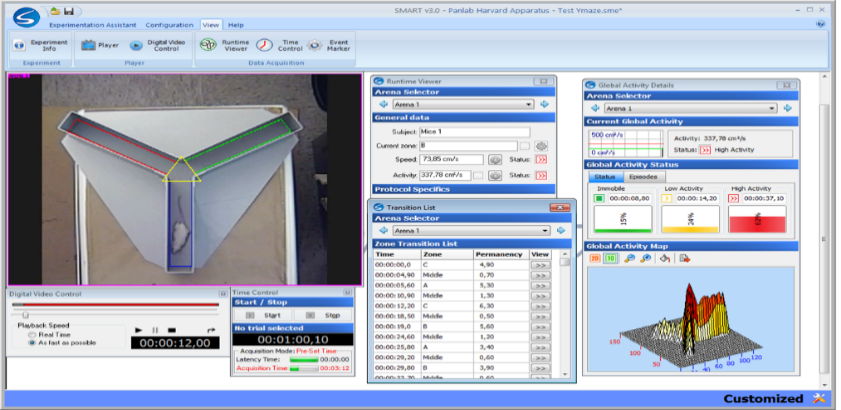Click the gear icon next to Speed field
The image size is (841, 410).
(494, 159)
